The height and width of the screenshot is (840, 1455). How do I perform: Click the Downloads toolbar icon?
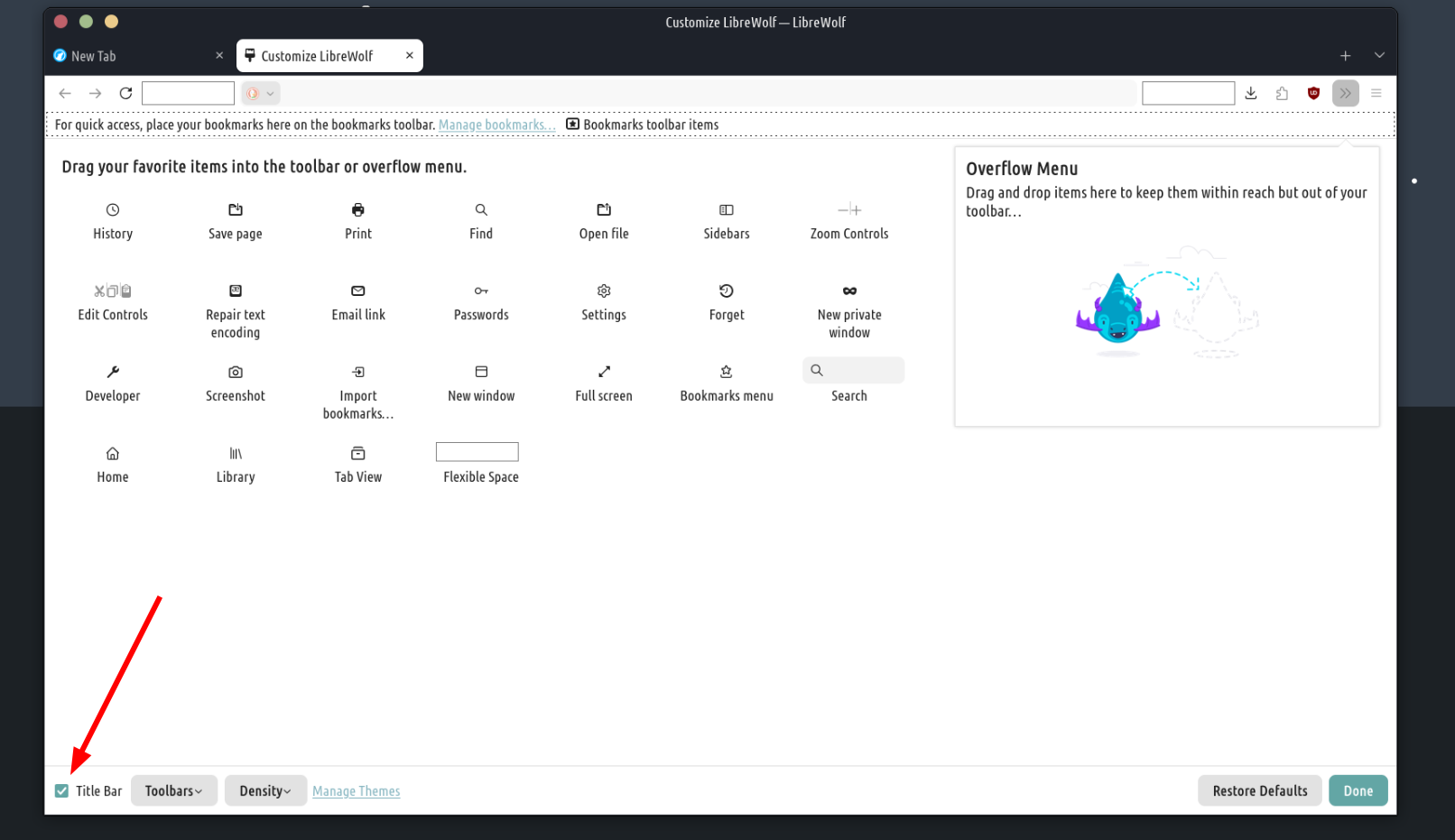coord(1251,93)
